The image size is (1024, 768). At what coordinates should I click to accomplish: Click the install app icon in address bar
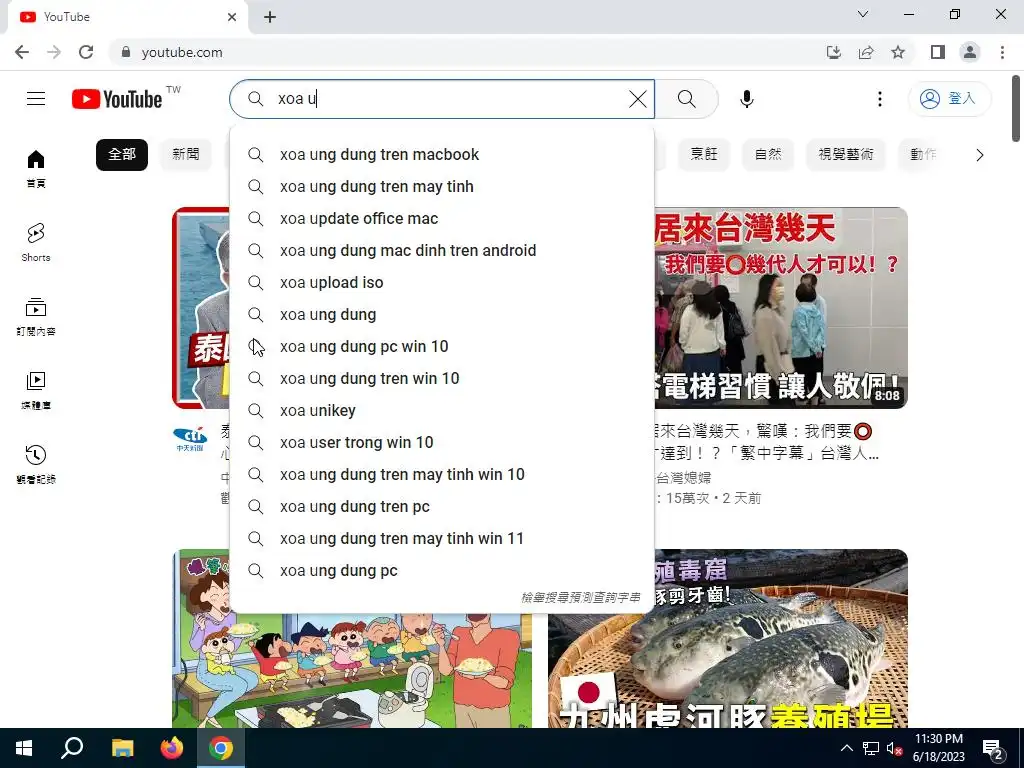click(x=834, y=52)
